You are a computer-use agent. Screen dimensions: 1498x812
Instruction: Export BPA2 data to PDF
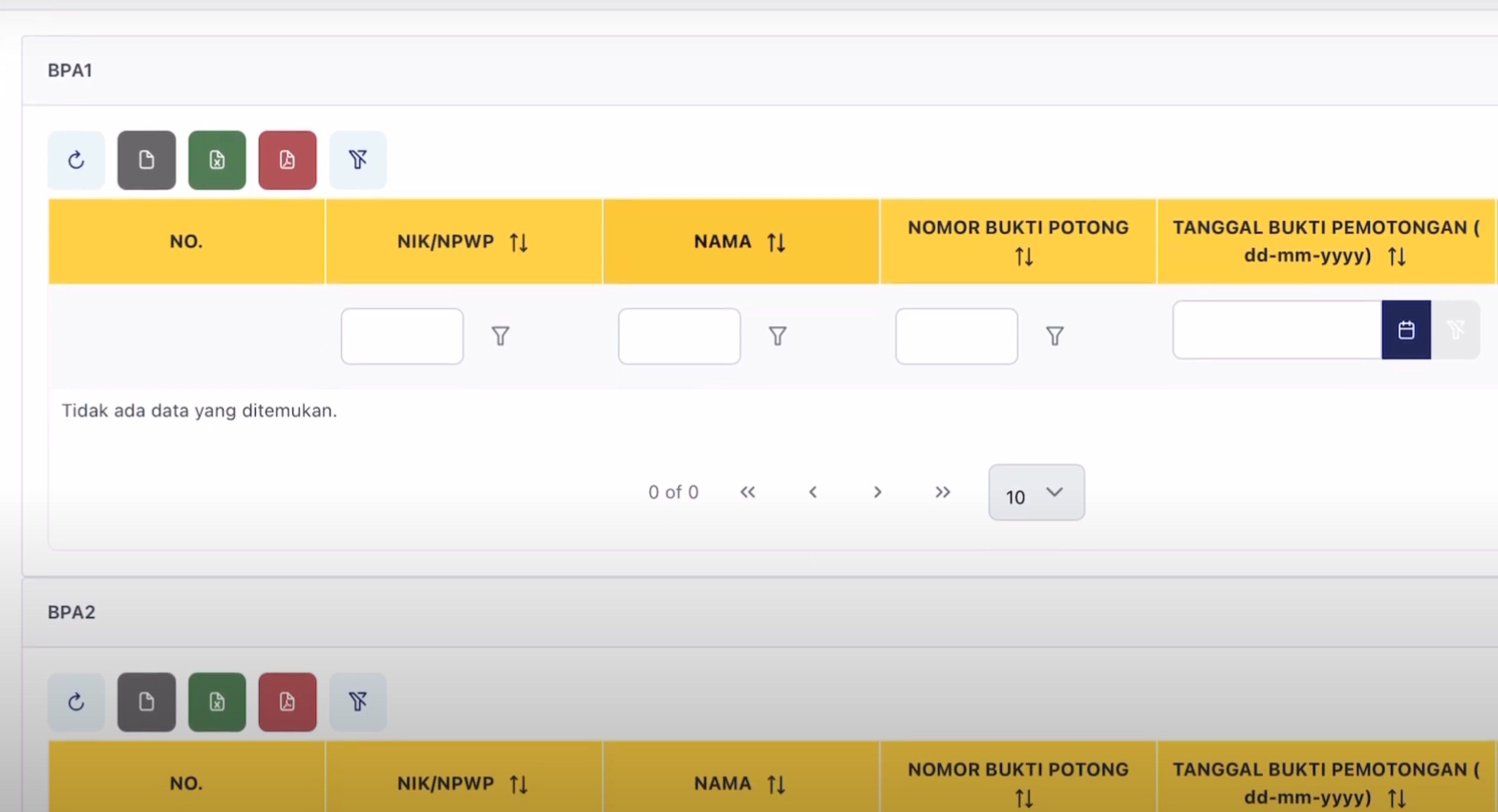coord(287,702)
